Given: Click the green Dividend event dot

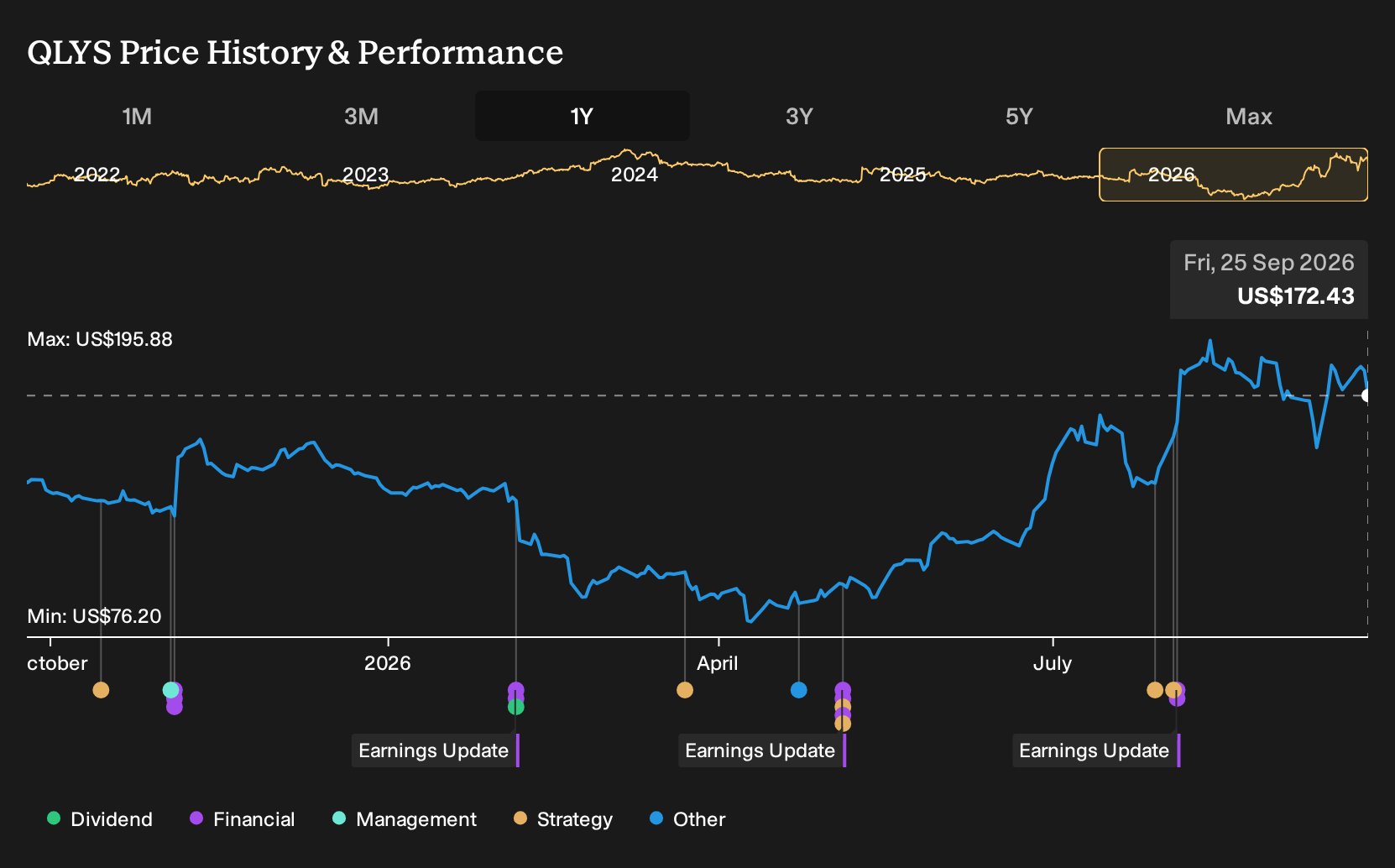Looking at the screenshot, I should 516,707.
